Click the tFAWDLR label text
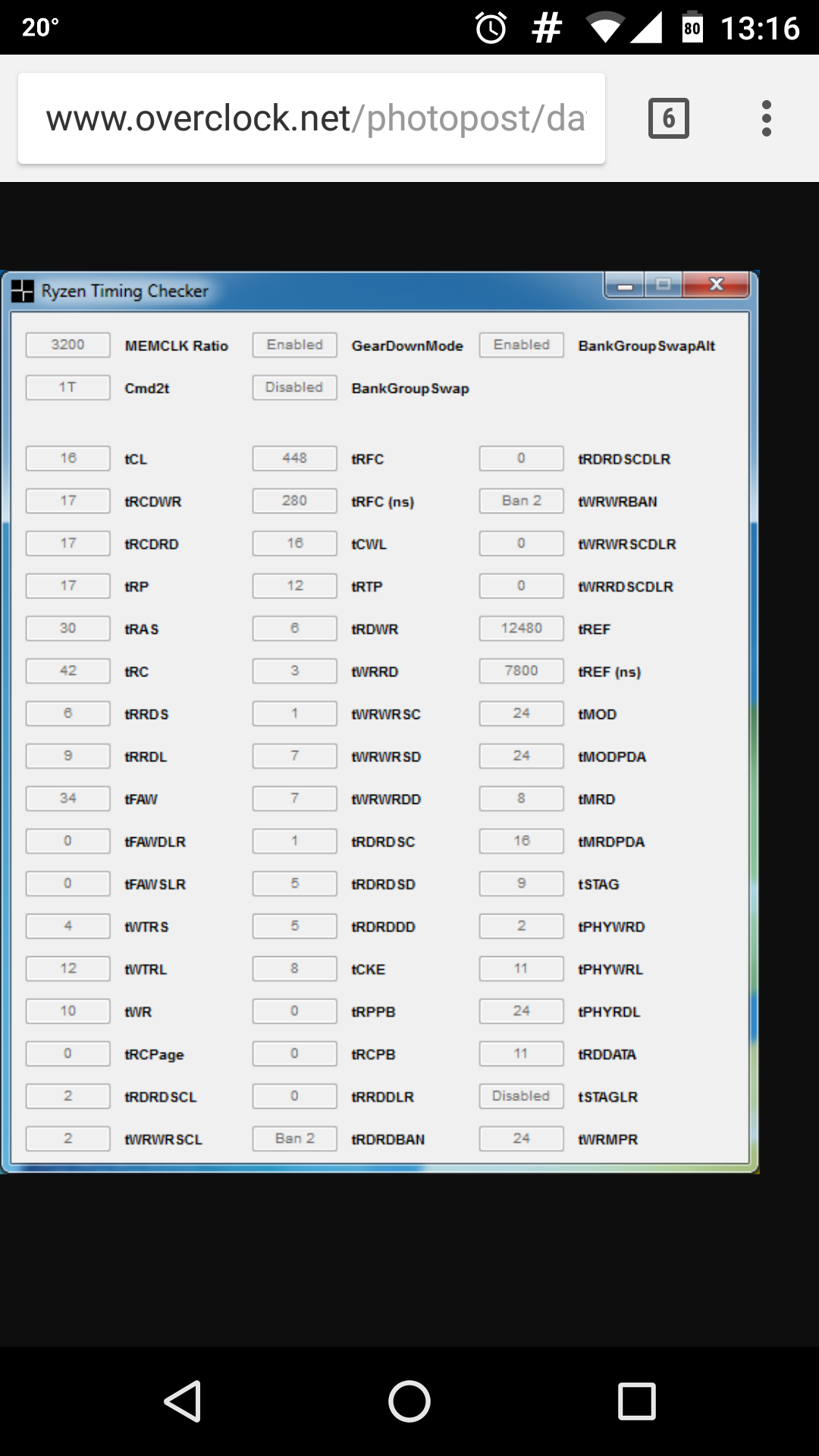This screenshot has width=819, height=1456. [155, 842]
